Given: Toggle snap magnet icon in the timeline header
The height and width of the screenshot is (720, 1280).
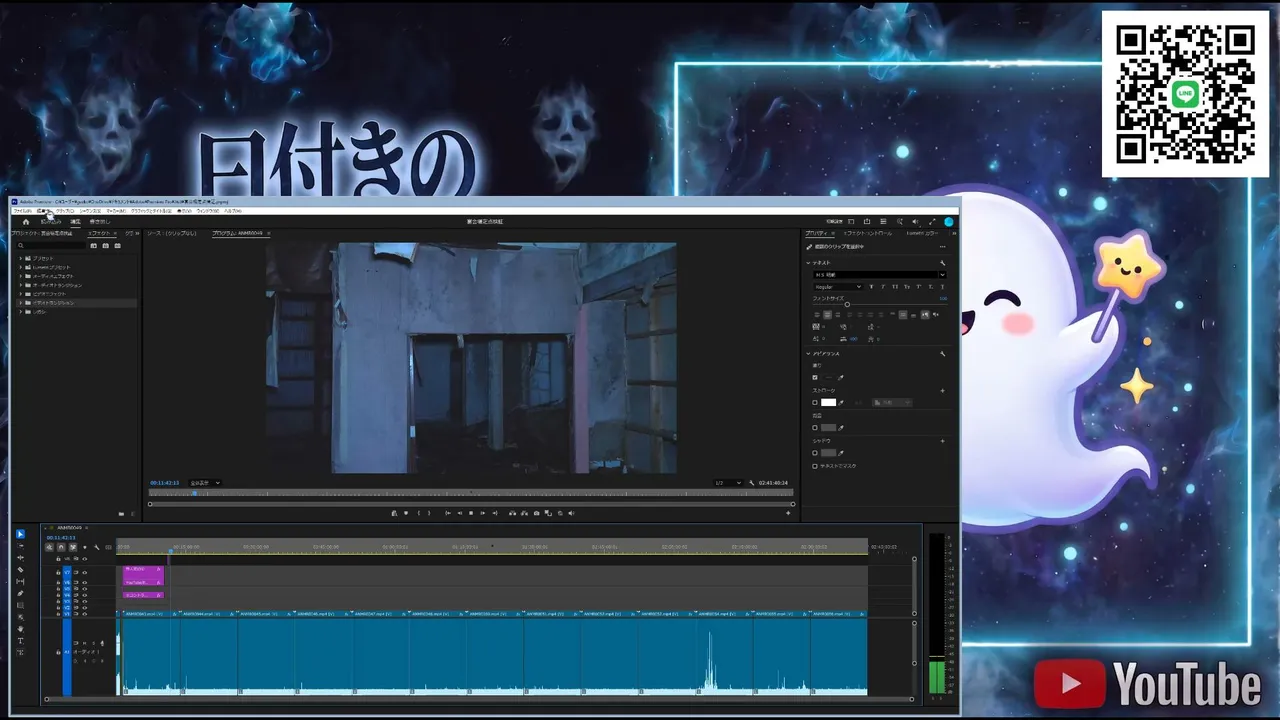Looking at the screenshot, I should click(x=61, y=547).
